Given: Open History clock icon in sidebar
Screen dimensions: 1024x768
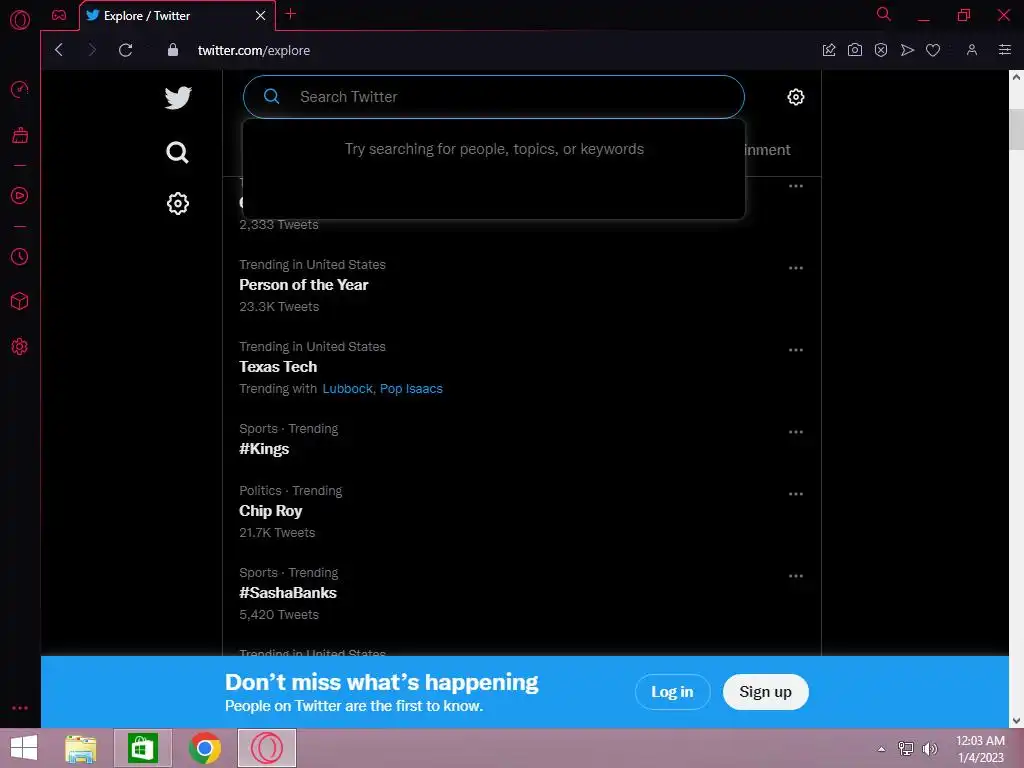Looking at the screenshot, I should point(20,257).
